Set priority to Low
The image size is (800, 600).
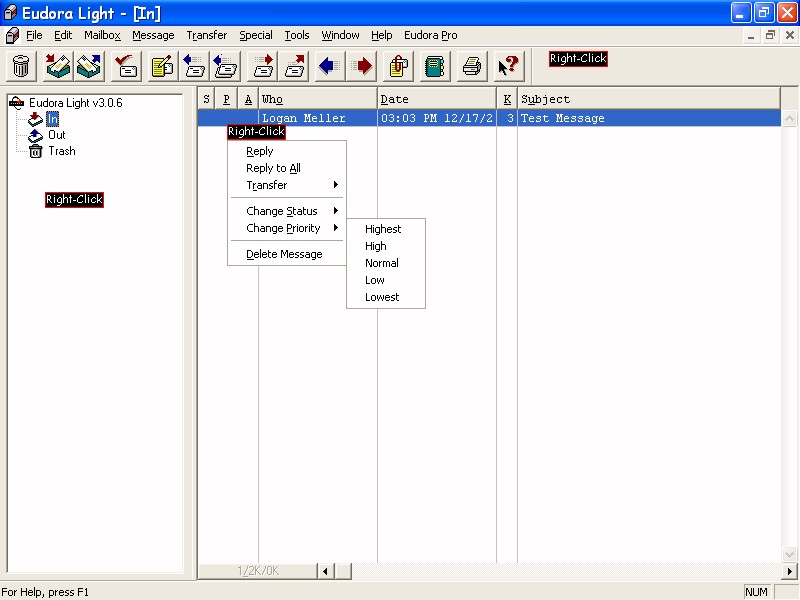[x=386, y=280]
